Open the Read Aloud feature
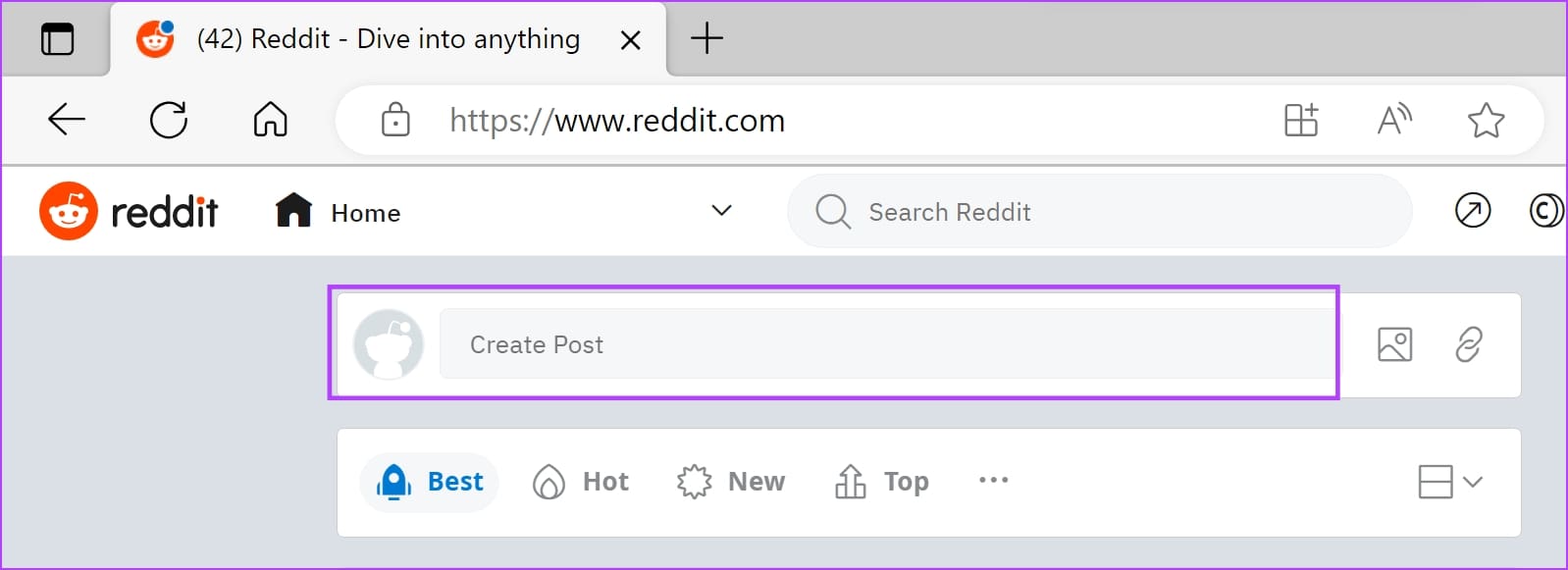Screen dimensions: 1568x570 pos(1394,120)
